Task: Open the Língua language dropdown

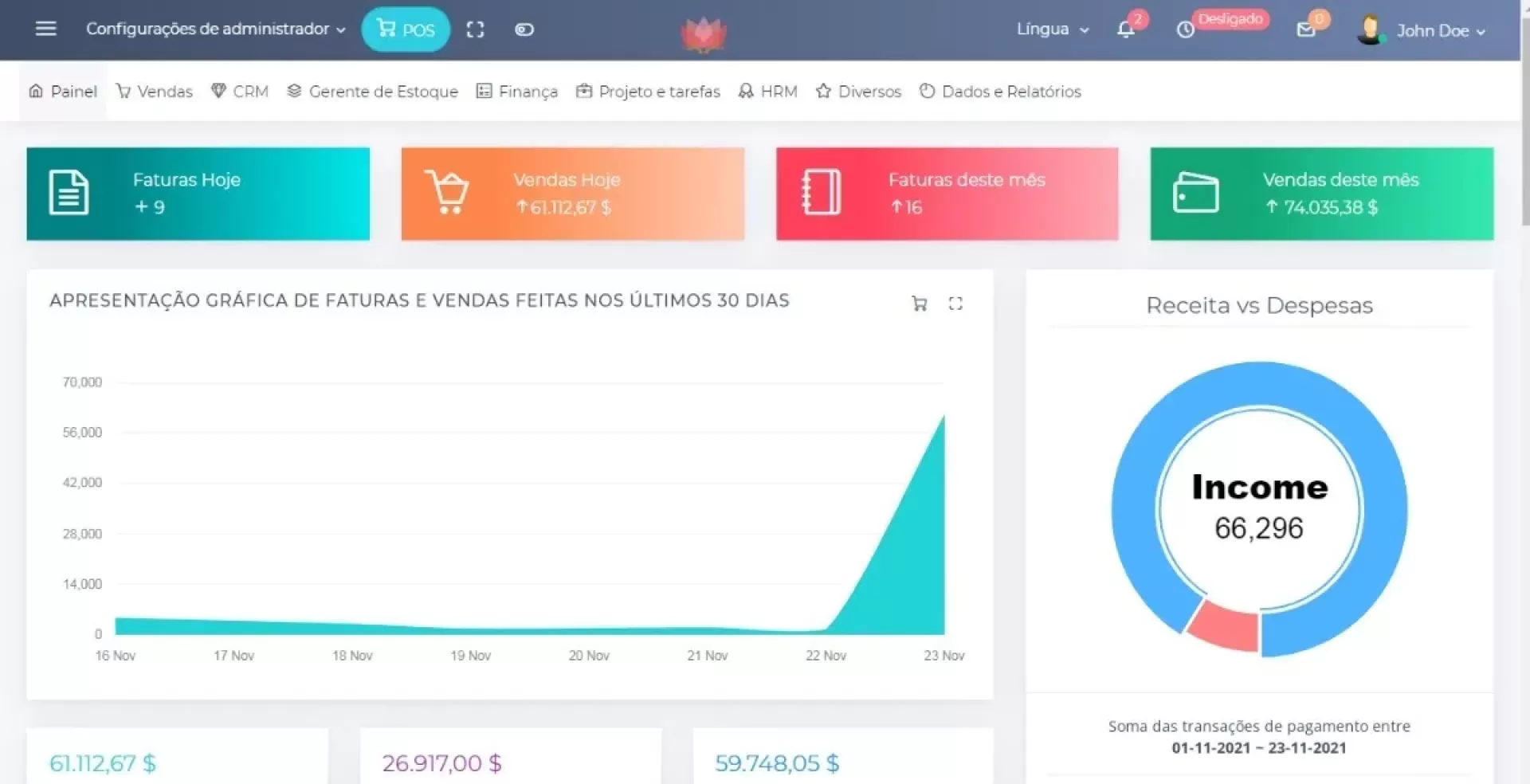Action: tap(1052, 29)
